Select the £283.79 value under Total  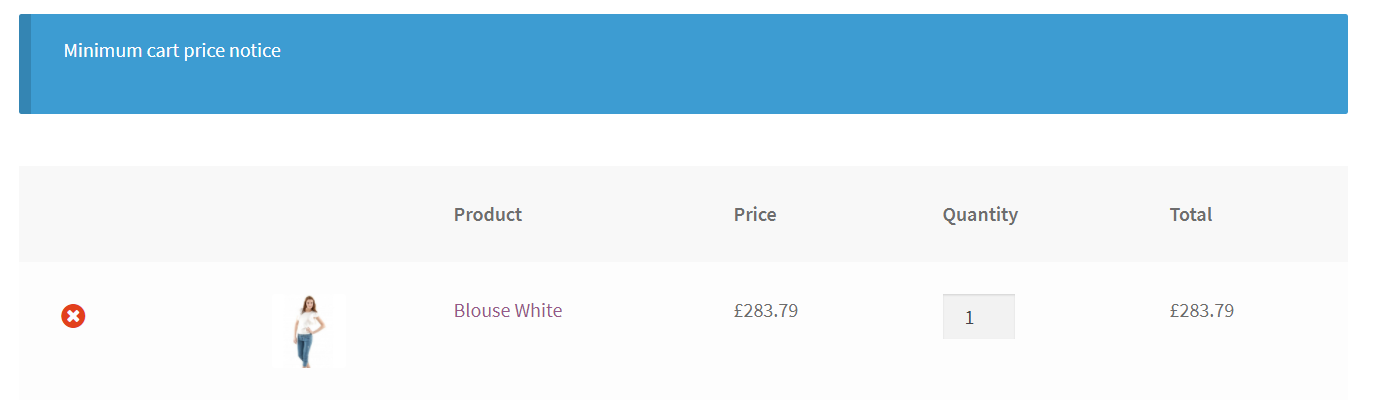1202,310
